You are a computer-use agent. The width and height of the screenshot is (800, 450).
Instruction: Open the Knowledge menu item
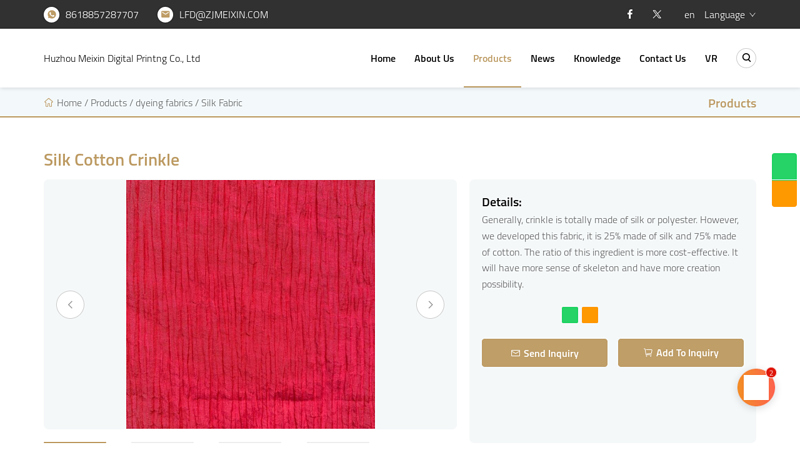pos(597,59)
